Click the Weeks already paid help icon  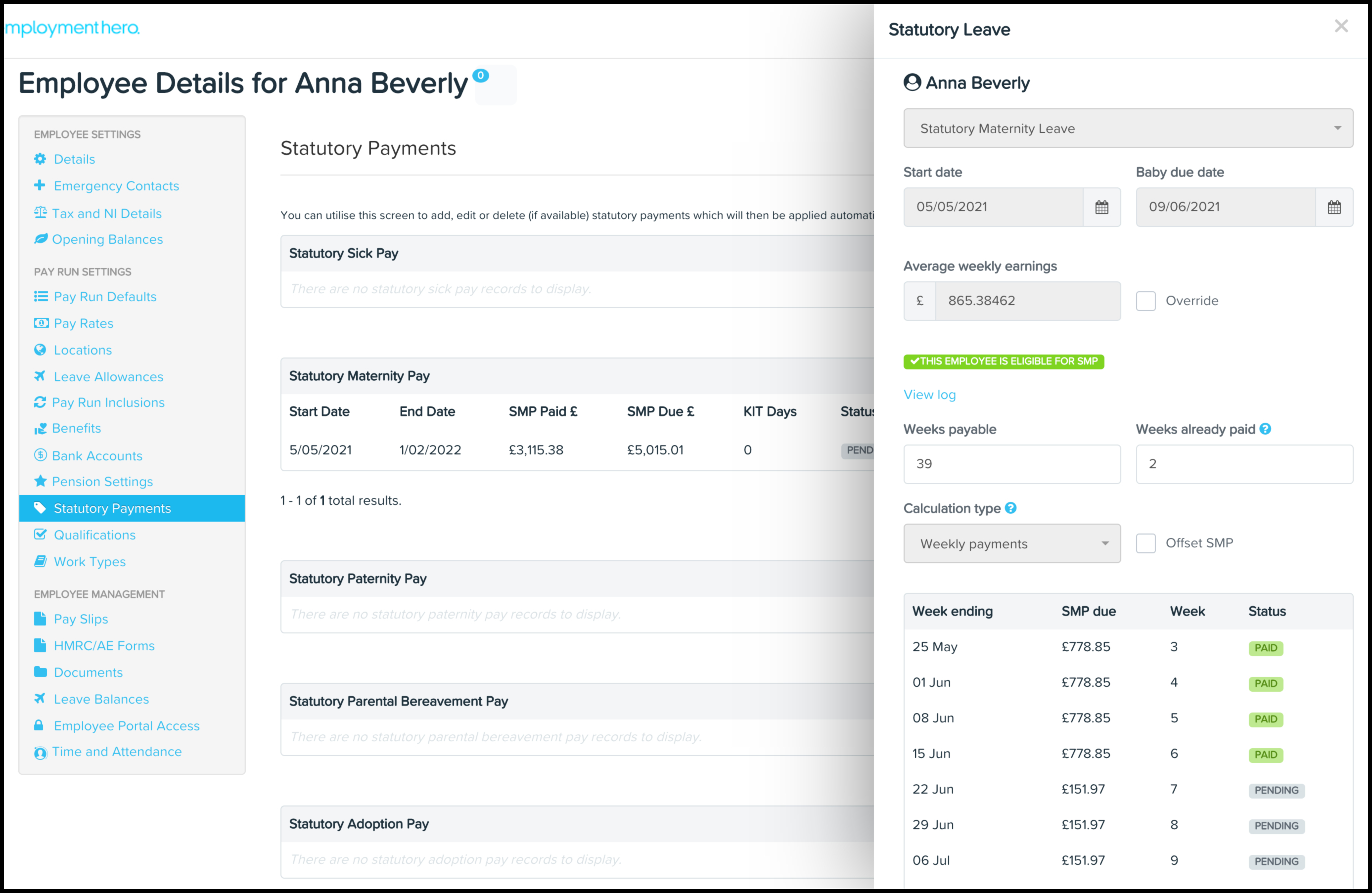click(x=1265, y=429)
